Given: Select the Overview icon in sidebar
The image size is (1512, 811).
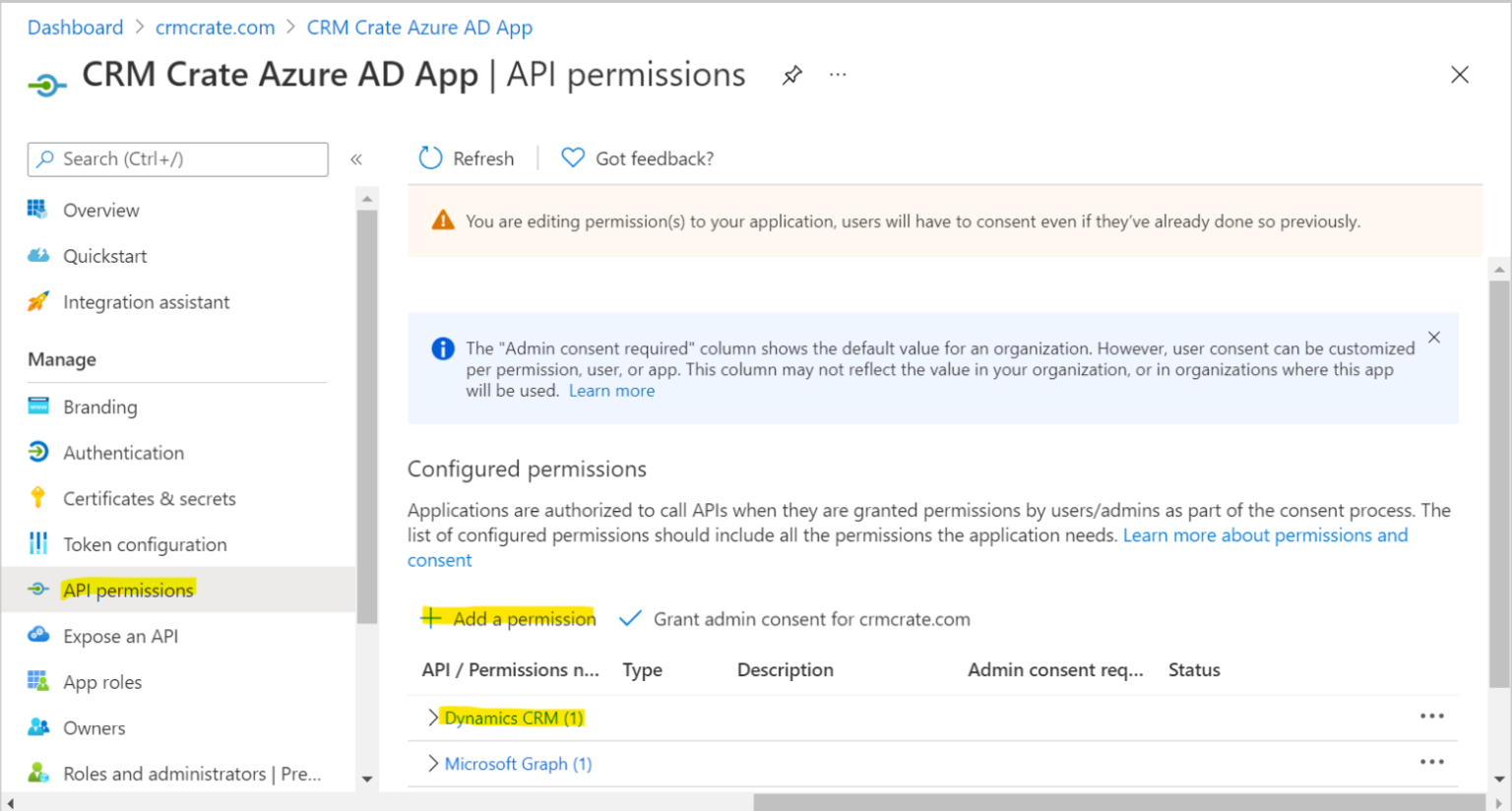Looking at the screenshot, I should 37,210.
